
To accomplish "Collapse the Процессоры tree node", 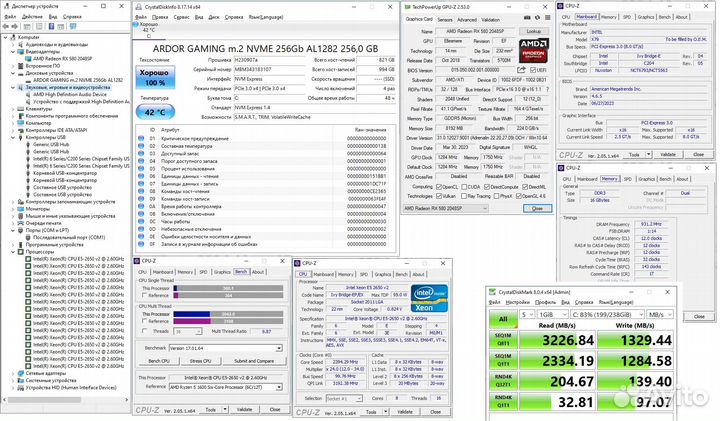I will pyautogui.click(x=13, y=252).
